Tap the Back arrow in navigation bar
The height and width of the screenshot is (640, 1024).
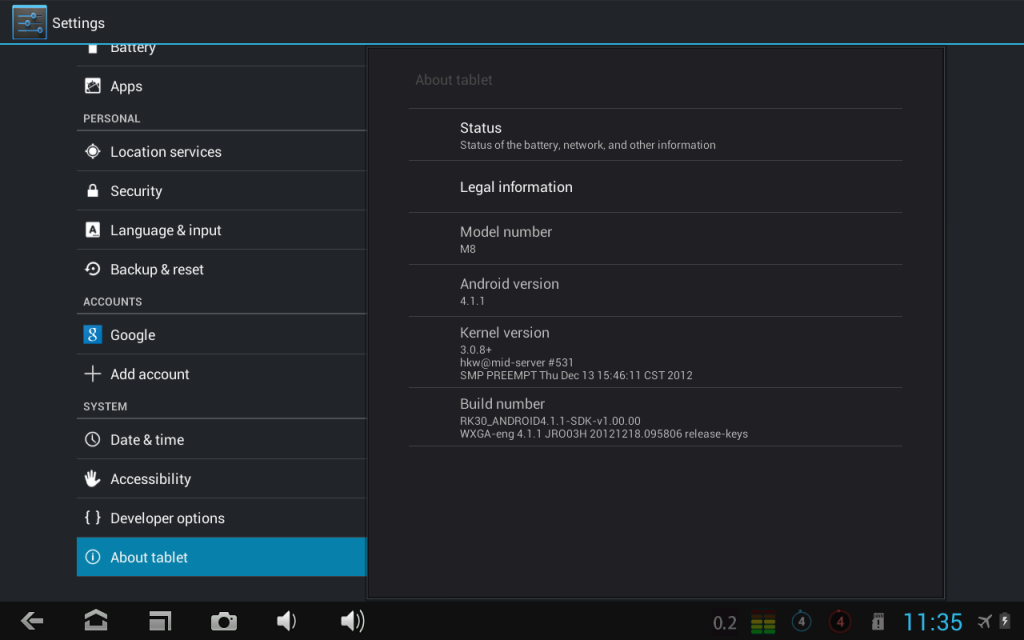(32, 620)
